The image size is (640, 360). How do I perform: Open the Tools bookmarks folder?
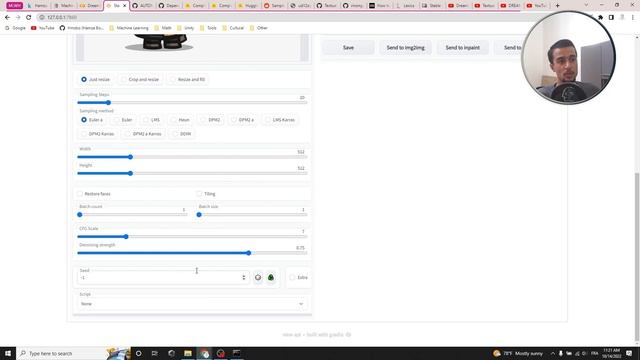208,28
